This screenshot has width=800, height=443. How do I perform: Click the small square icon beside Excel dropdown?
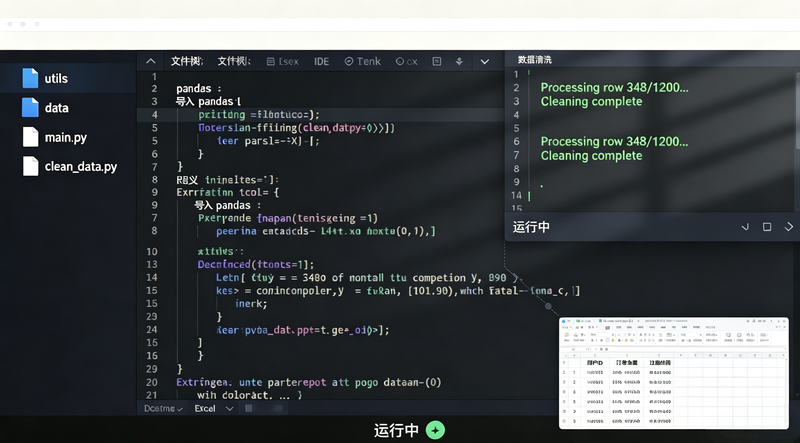pyautogui.click(x=248, y=408)
